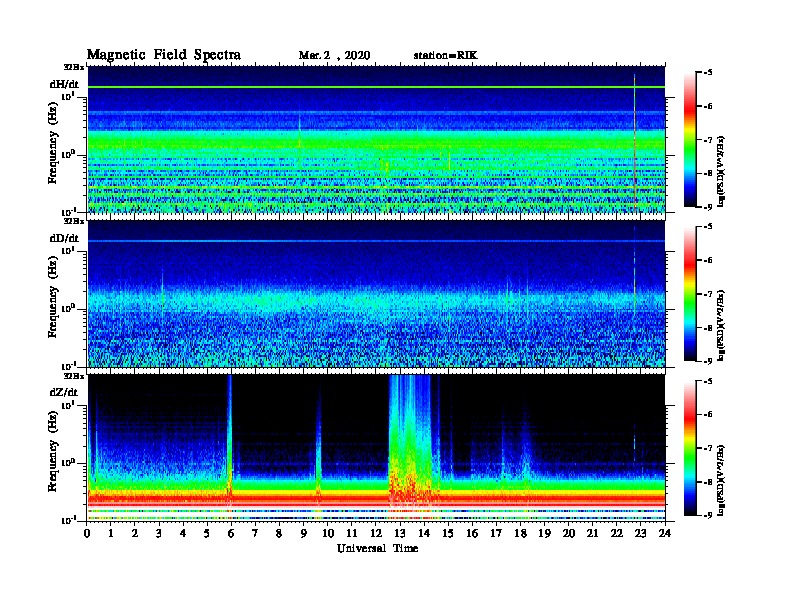This screenshot has height=612, width=792.
Task: Click the dZ/dt panel color scale bar
Action: point(690,448)
